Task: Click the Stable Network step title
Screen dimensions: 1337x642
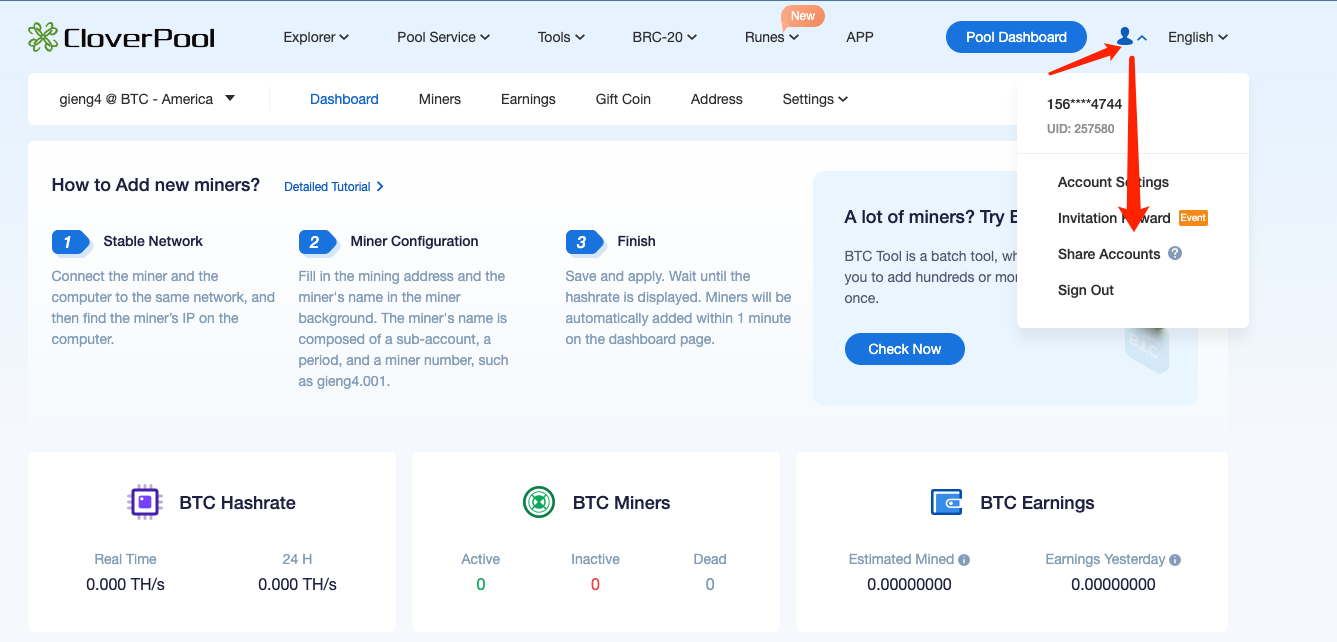Action: (153, 241)
